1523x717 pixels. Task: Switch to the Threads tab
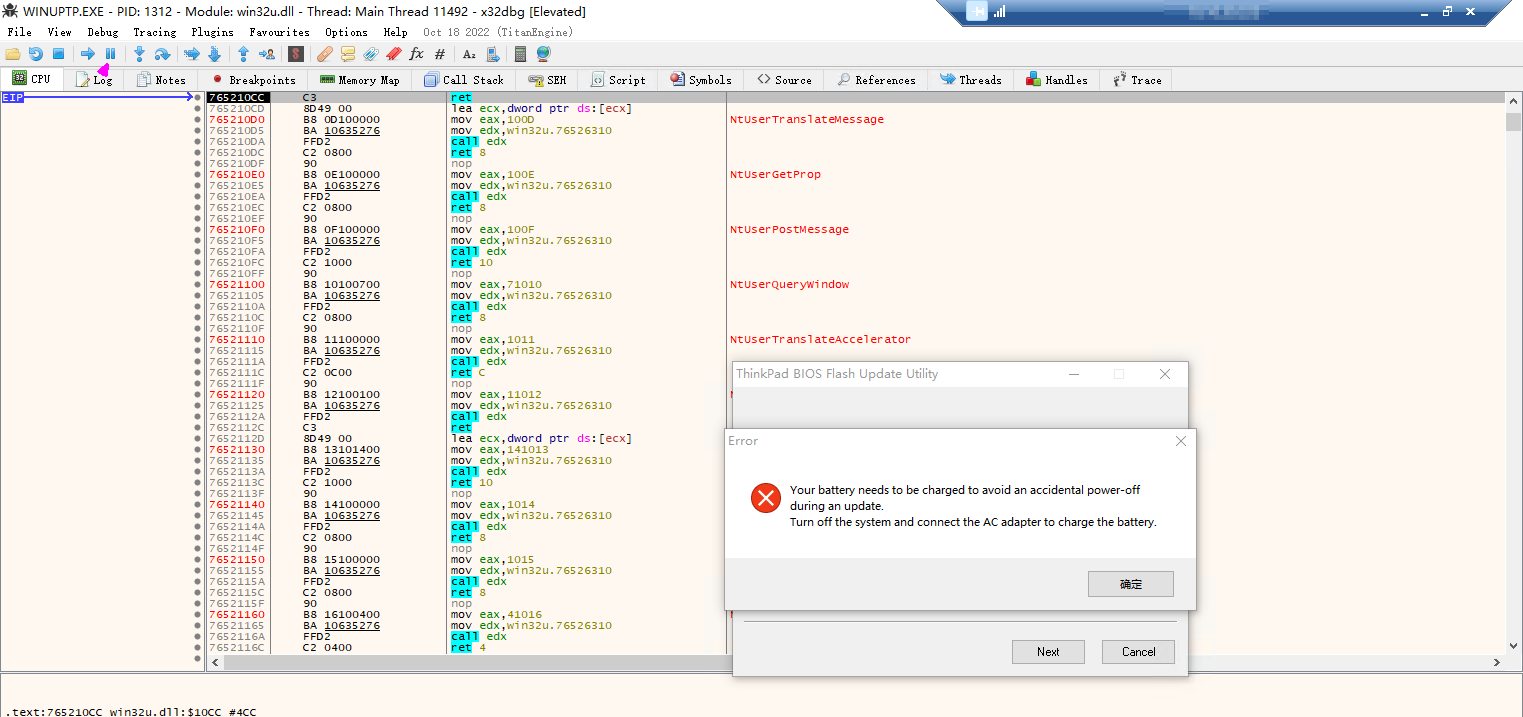coord(971,80)
